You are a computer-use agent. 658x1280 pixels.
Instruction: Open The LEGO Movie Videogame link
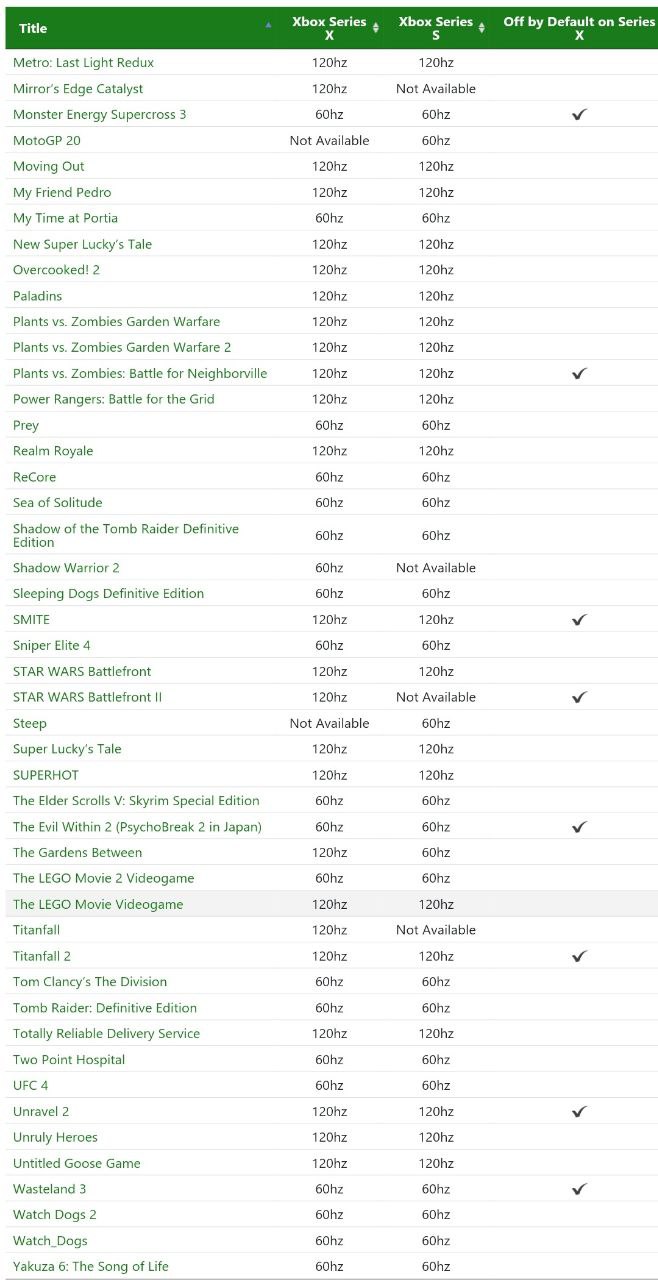98,904
